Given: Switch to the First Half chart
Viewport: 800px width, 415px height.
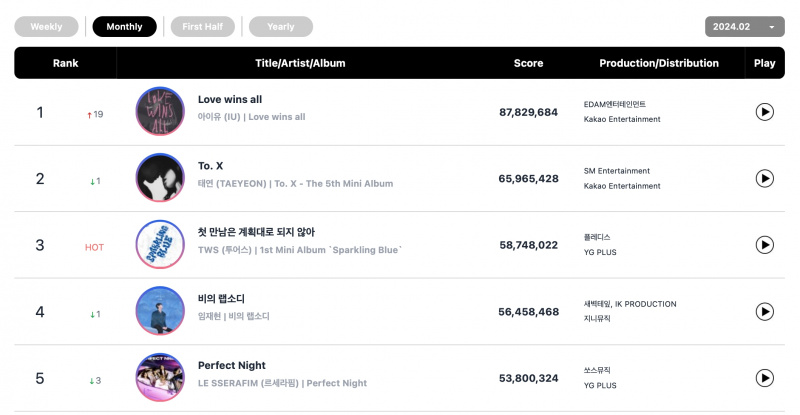Looking at the screenshot, I should click(x=203, y=27).
